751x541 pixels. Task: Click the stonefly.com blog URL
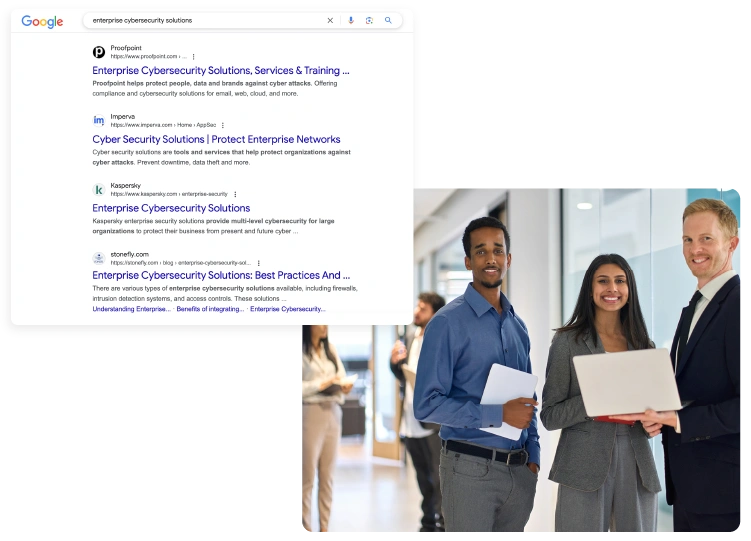click(181, 263)
